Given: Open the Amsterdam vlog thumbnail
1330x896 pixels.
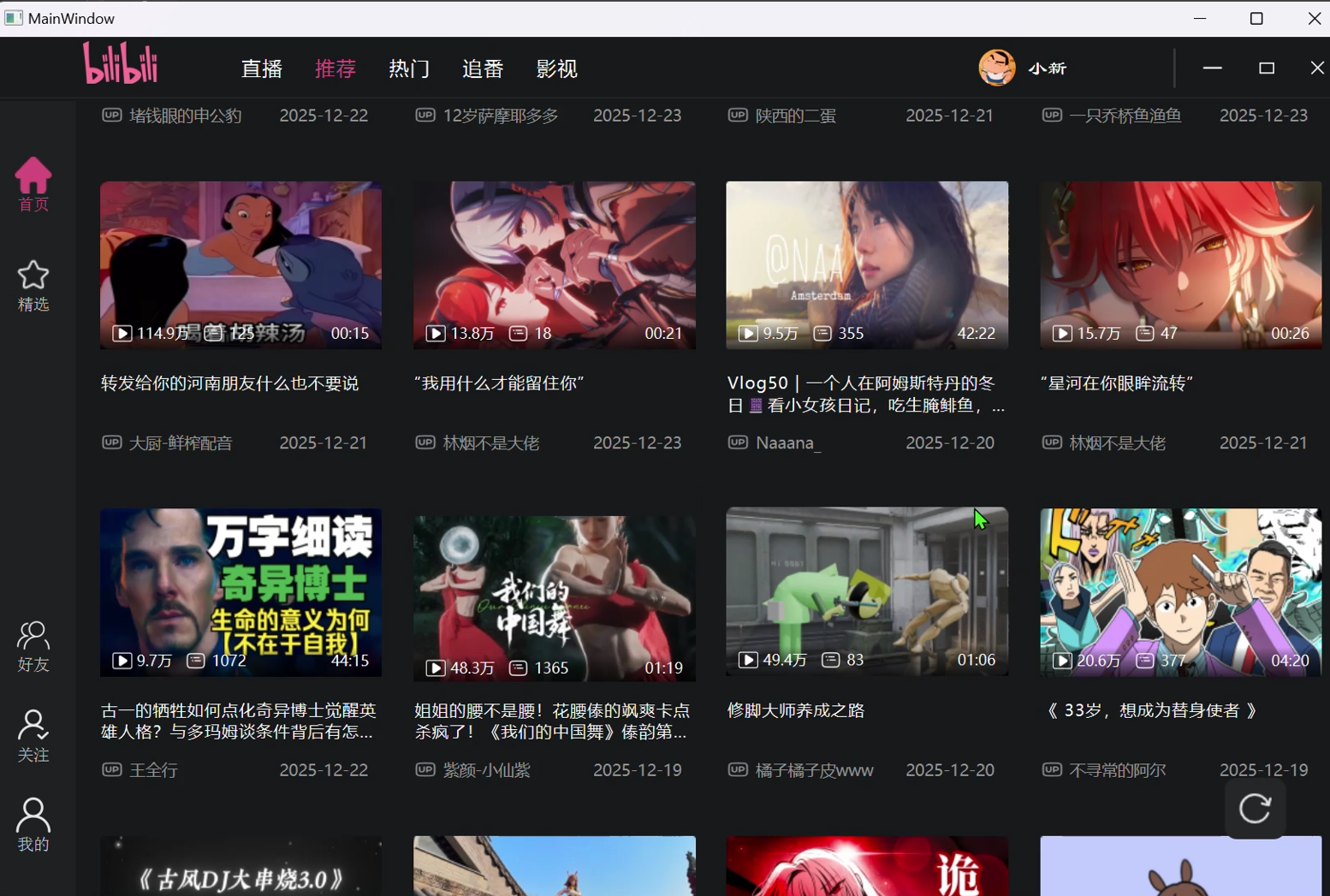Looking at the screenshot, I should pyautogui.click(x=867, y=265).
